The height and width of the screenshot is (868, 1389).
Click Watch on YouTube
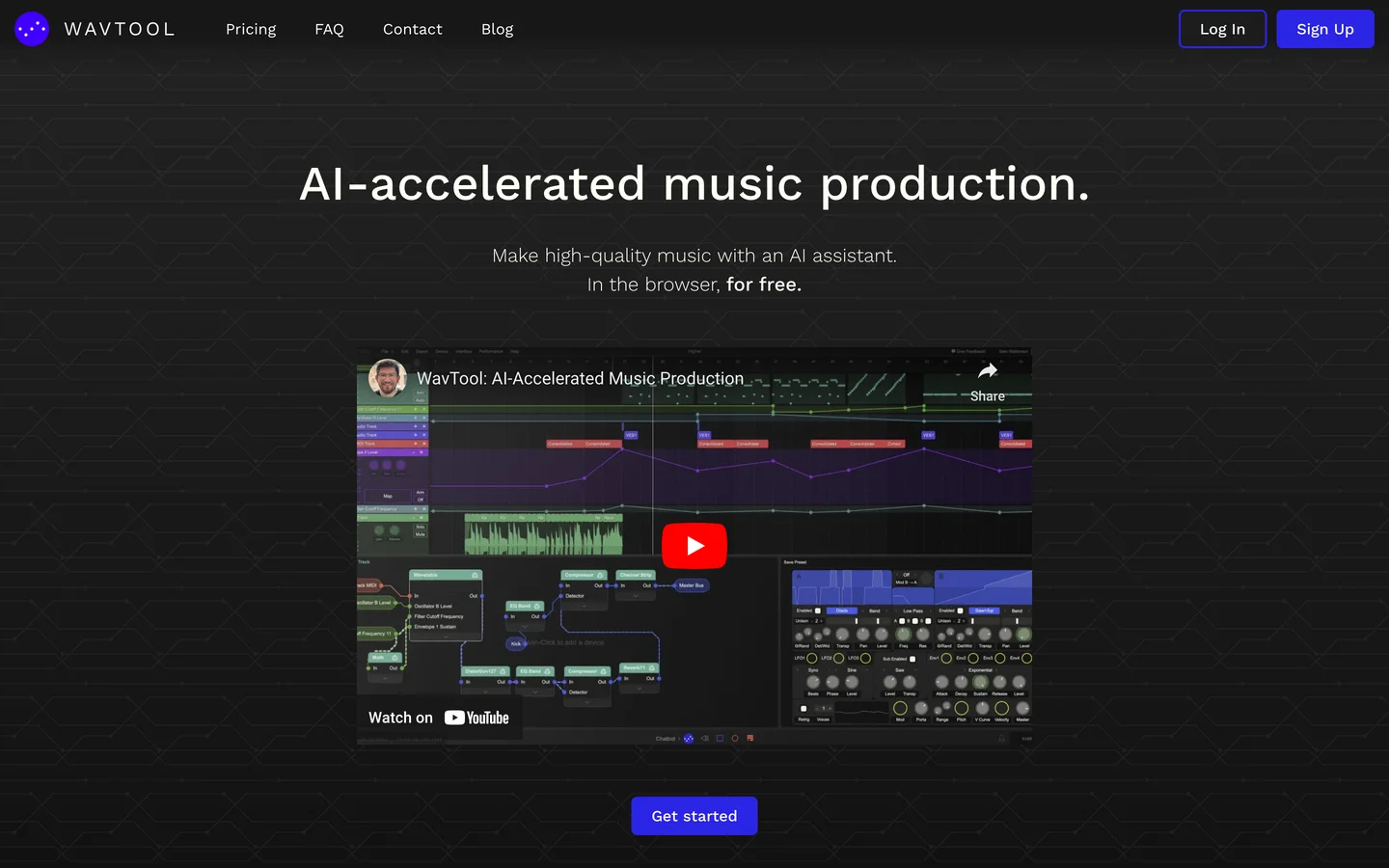pos(439,718)
